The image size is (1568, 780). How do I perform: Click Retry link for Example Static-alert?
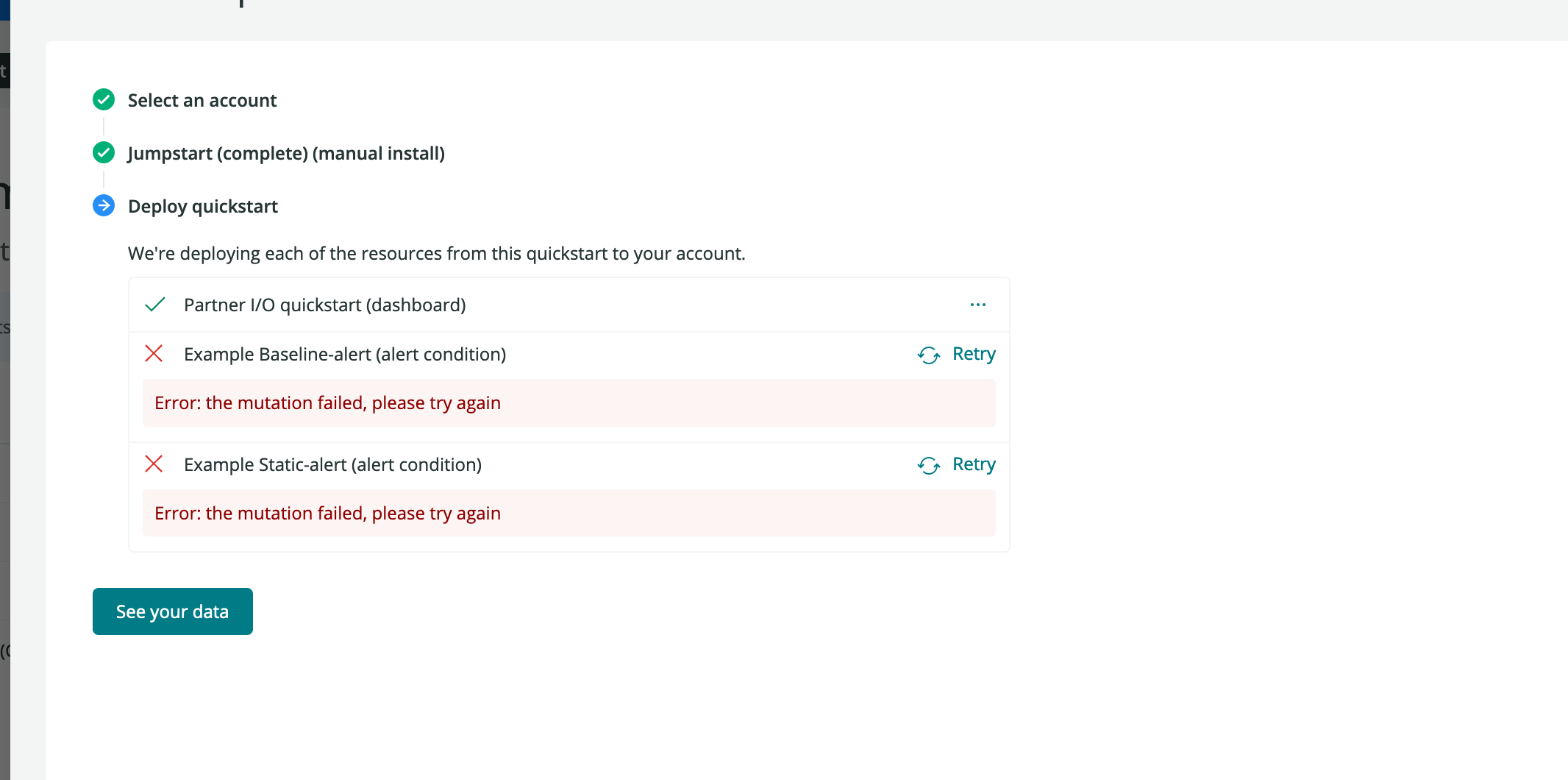tap(974, 464)
